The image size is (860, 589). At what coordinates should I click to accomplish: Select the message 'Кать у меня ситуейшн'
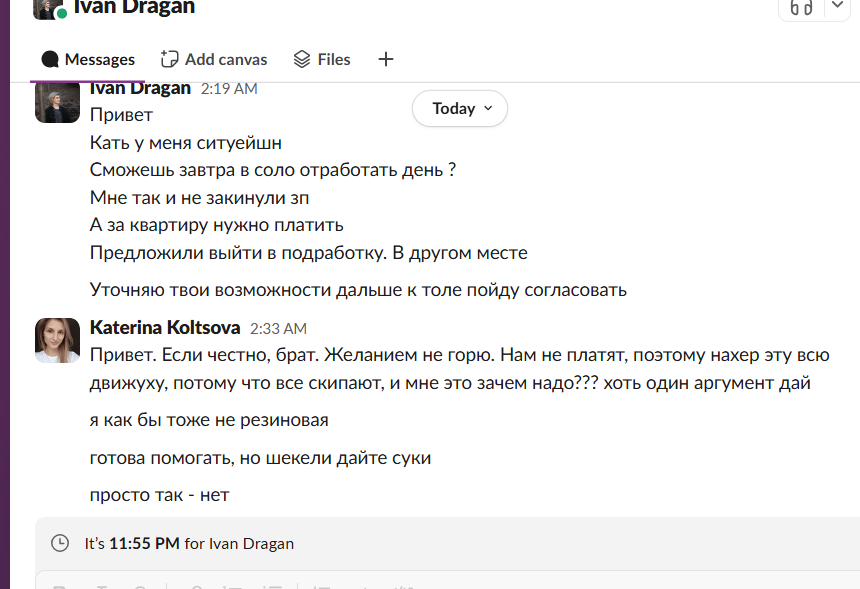click(185, 143)
